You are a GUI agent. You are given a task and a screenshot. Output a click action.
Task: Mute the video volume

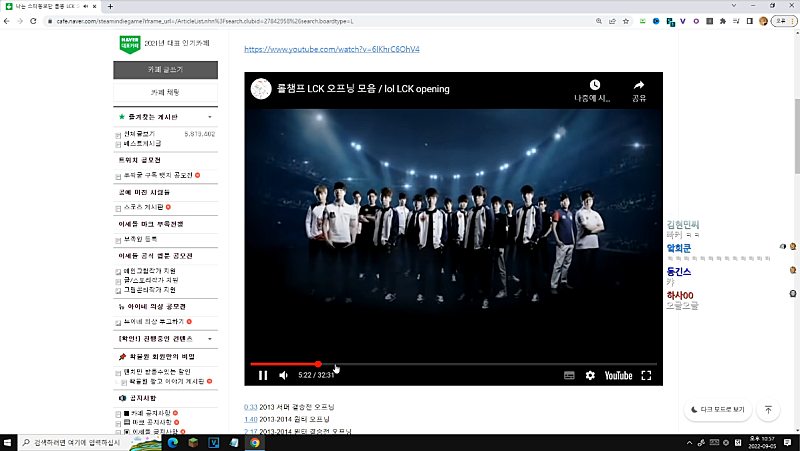point(284,376)
